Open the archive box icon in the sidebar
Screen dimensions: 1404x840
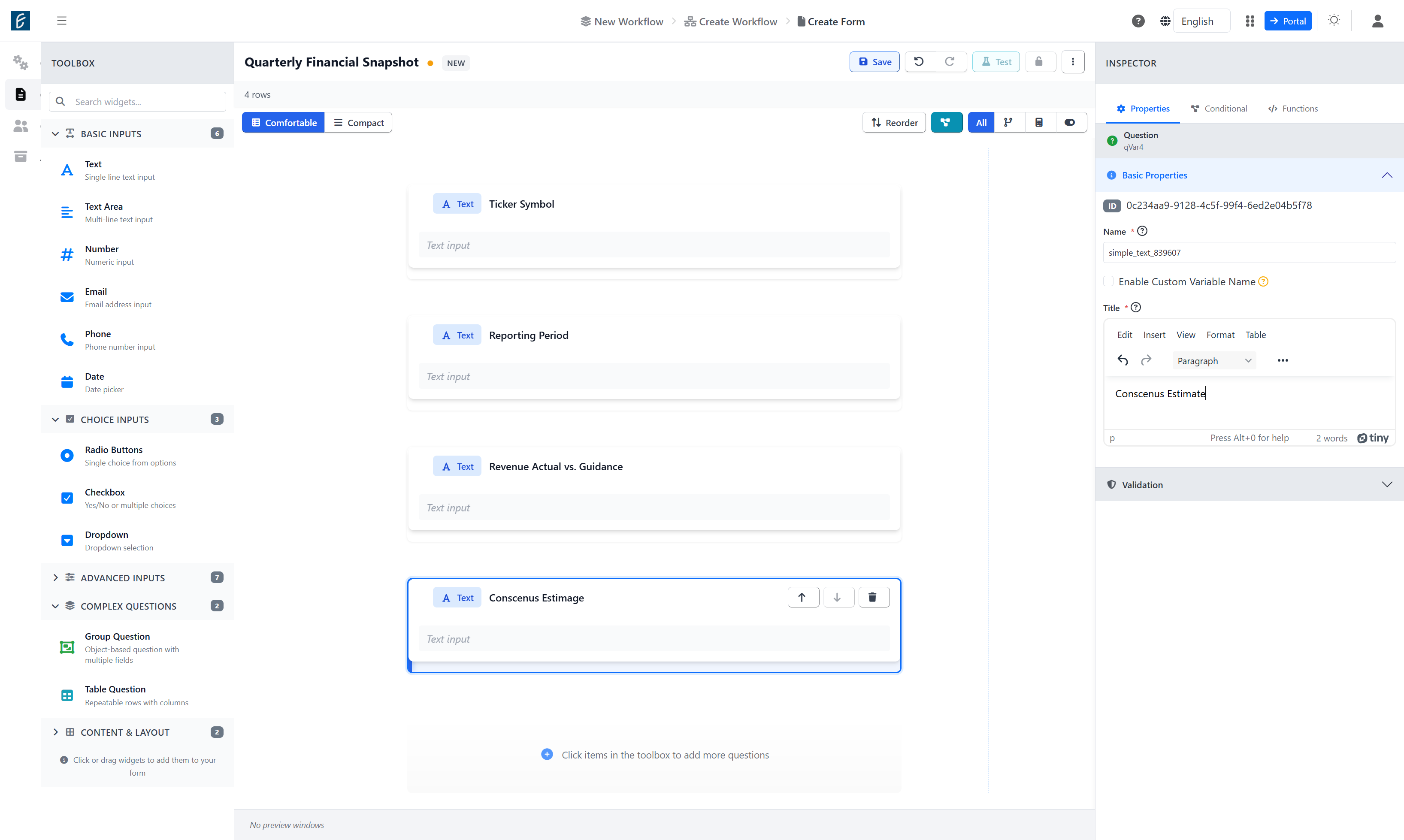click(20, 157)
